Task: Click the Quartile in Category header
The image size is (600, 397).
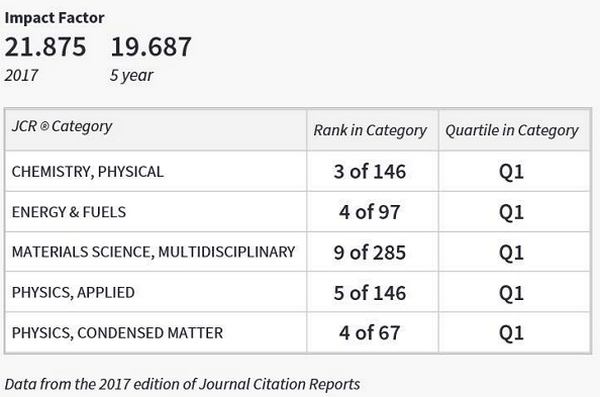Action: [x=512, y=130]
